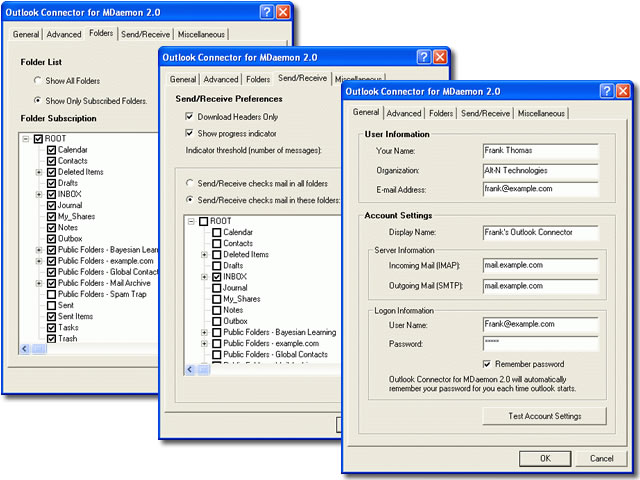The image size is (640, 480).
Task: Click the help button in the front General window
Action: pyautogui.click(x=607, y=91)
